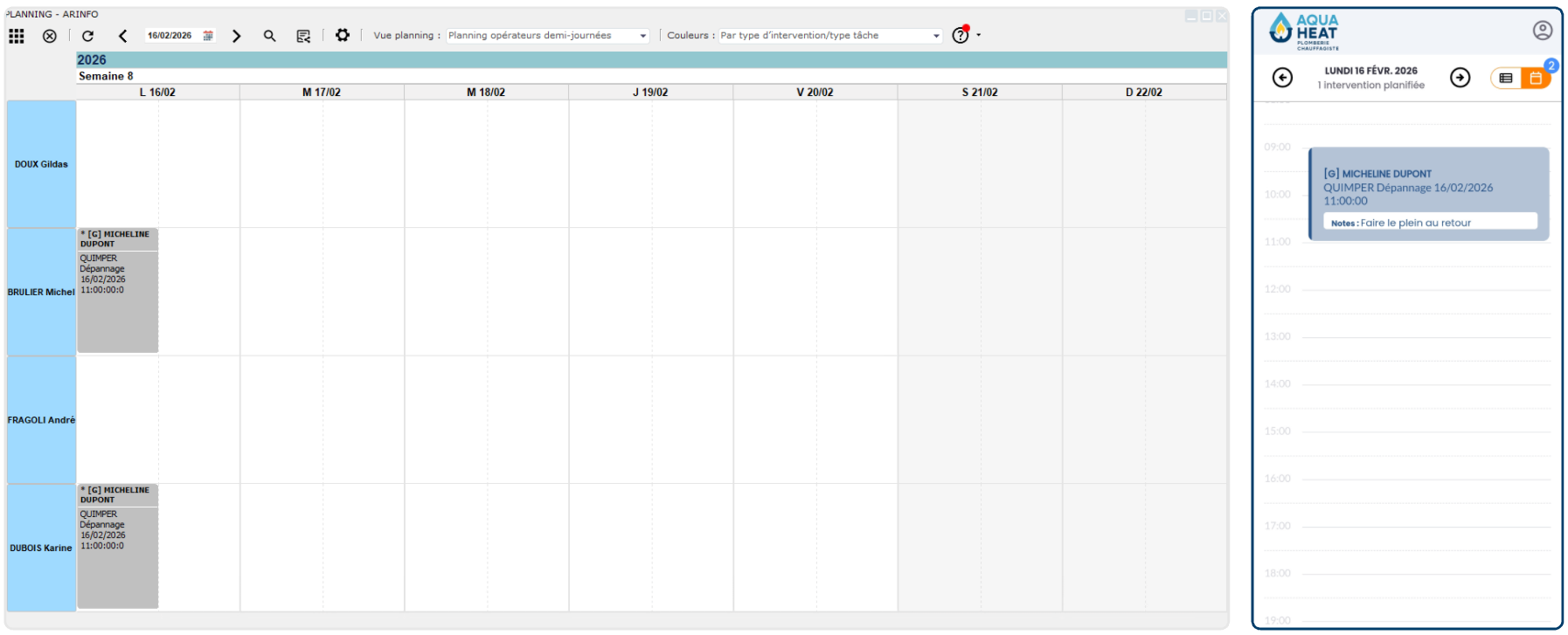Go to previous week with left chevron
1568x635 pixels.
[x=122, y=36]
